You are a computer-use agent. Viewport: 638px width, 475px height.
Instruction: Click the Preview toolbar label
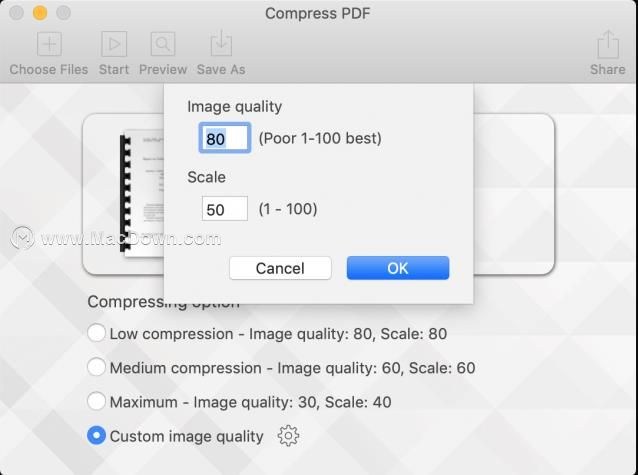pos(163,70)
